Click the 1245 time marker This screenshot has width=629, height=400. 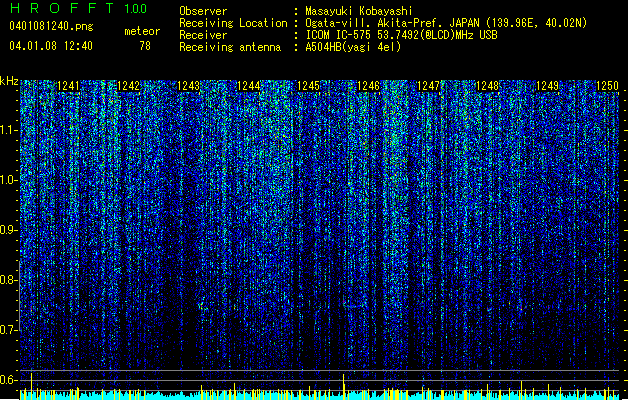pos(308,86)
